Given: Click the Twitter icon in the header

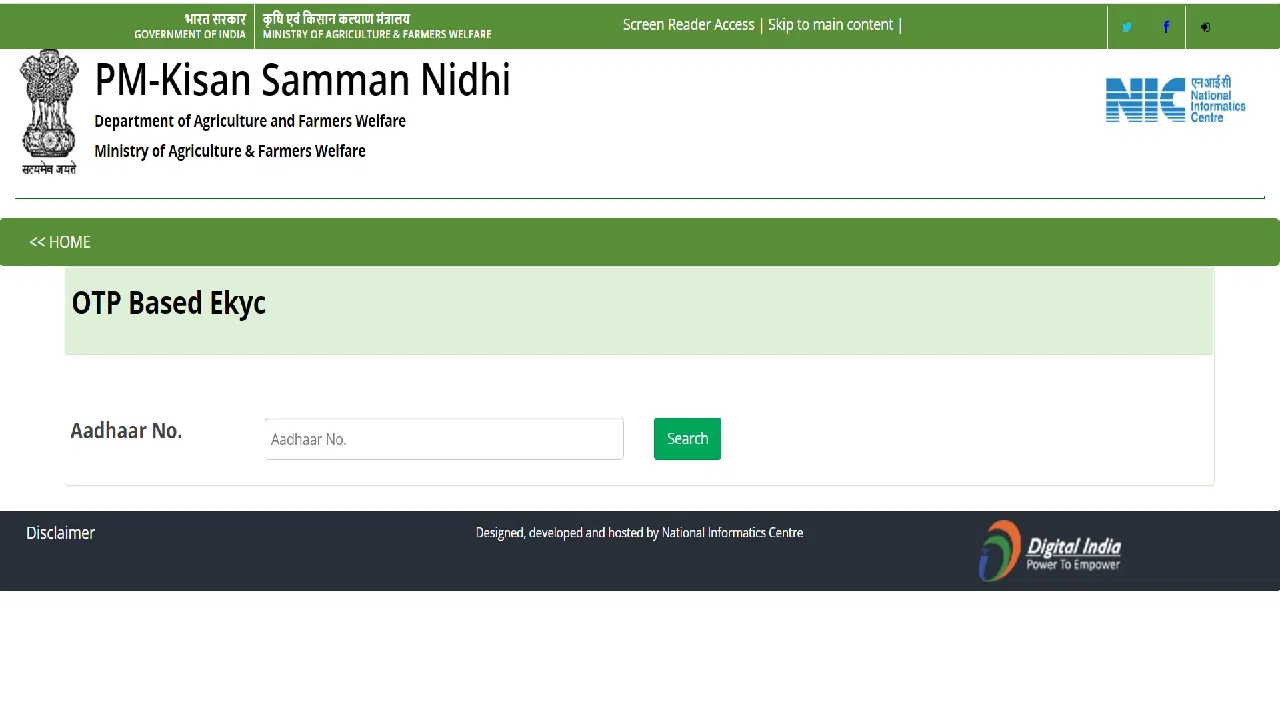Looking at the screenshot, I should (x=1127, y=27).
